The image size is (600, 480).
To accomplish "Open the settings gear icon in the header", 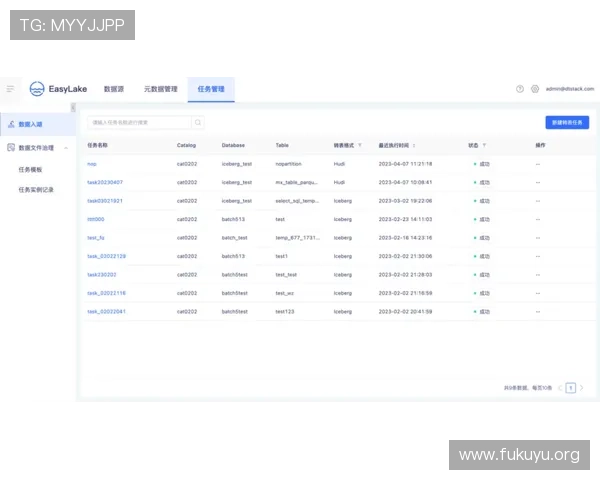I will (x=535, y=89).
